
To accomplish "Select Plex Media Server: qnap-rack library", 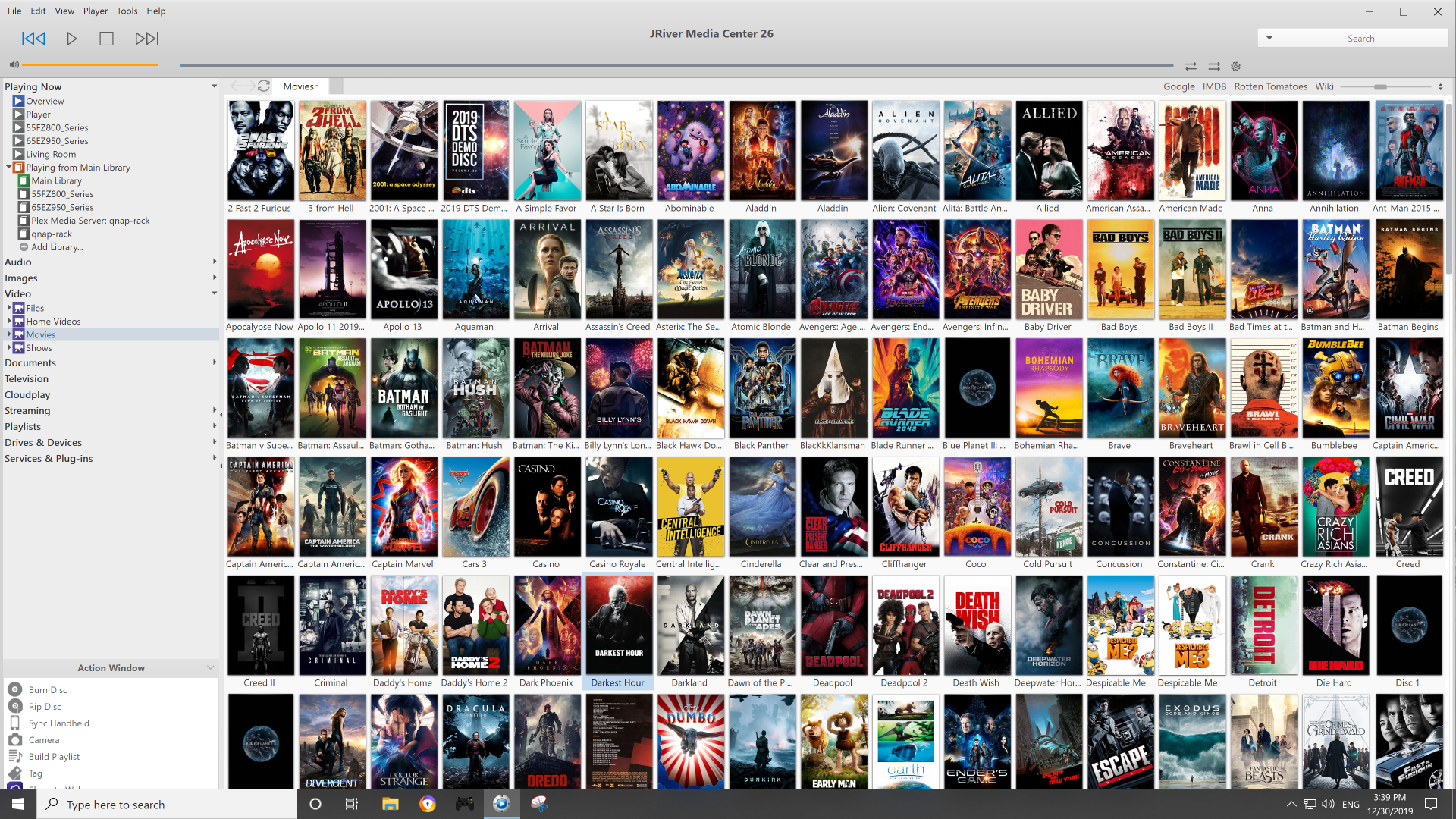I will point(90,221).
